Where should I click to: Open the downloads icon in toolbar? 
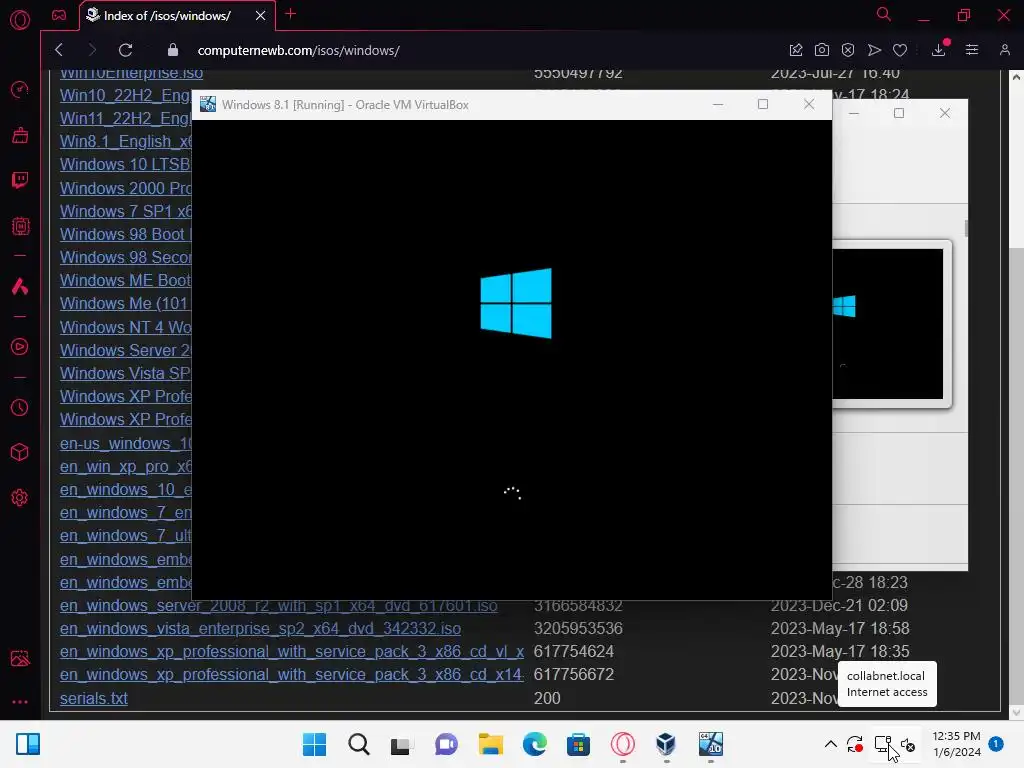(x=938, y=50)
